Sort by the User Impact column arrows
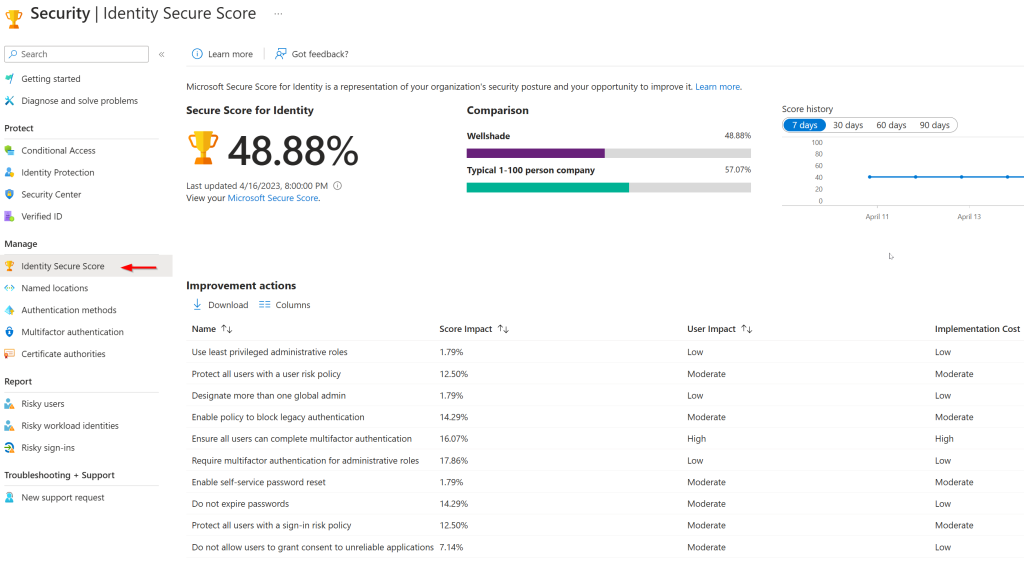1024x566 pixels. tap(746, 329)
